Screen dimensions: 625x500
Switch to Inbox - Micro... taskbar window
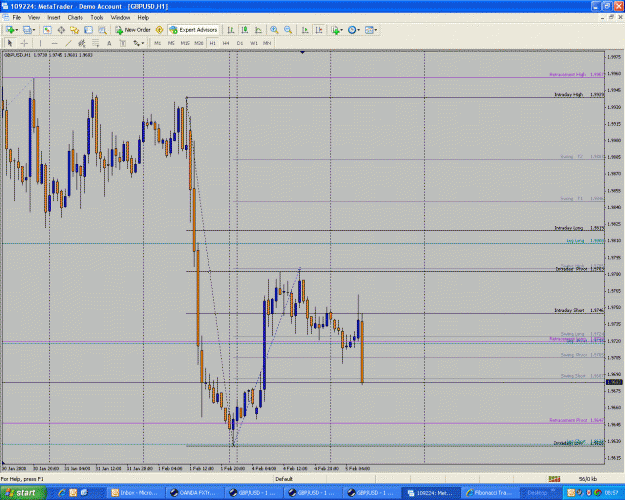[x=135, y=493]
